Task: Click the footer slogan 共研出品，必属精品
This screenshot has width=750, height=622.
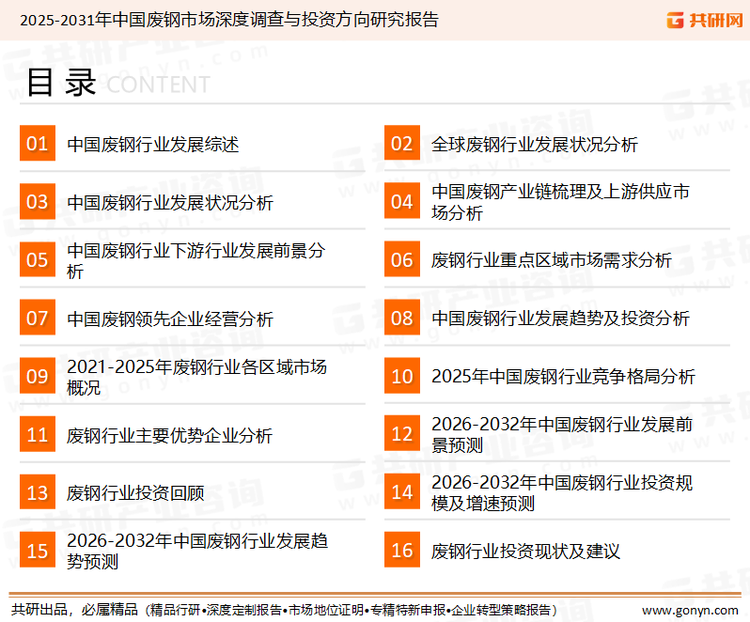Action: point(75,610)
